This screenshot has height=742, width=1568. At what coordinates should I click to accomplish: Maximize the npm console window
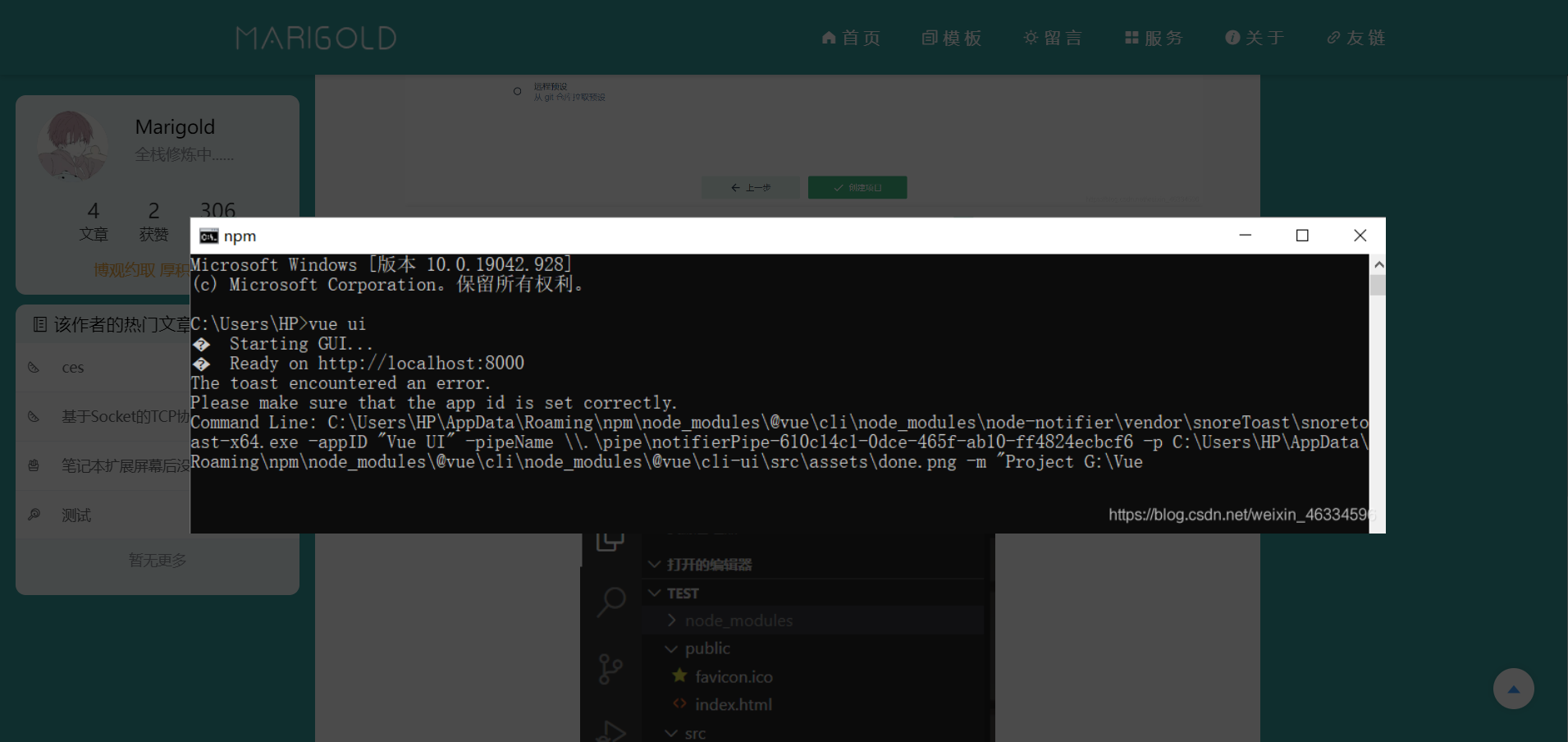(1302, 236)
